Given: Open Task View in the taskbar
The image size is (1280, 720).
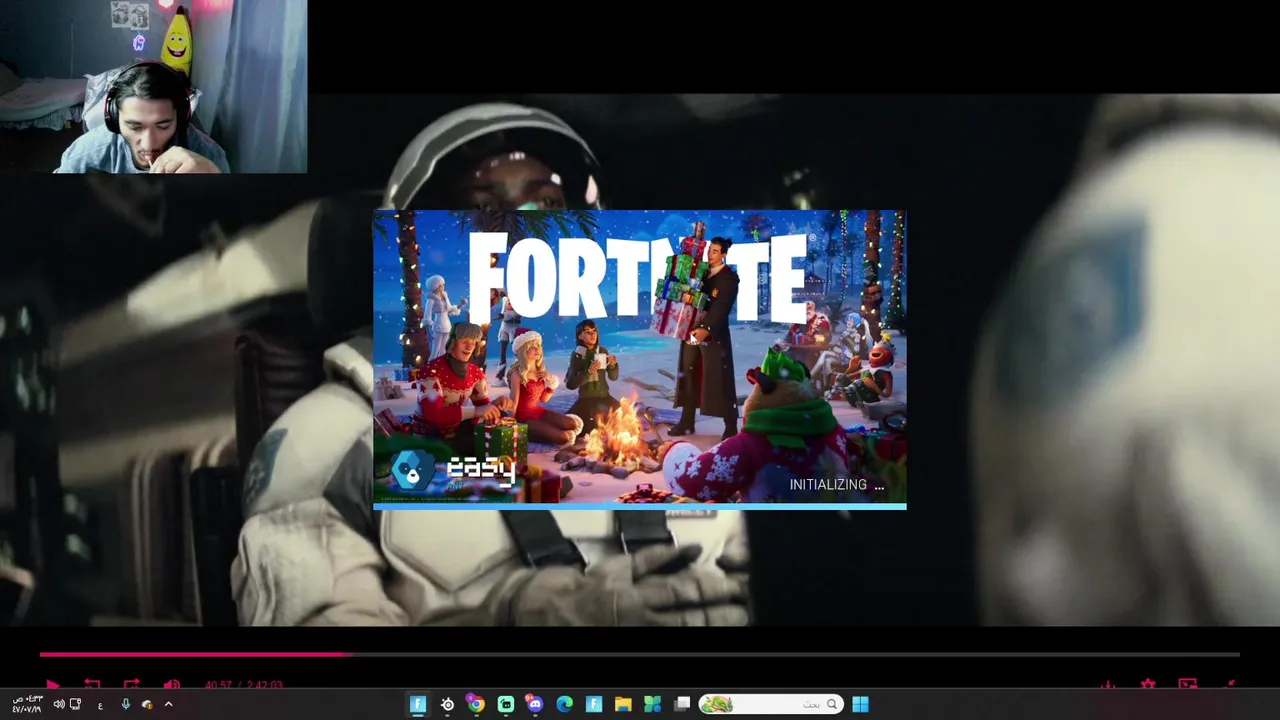Looking at the screenshot, I should coord(682,704).
